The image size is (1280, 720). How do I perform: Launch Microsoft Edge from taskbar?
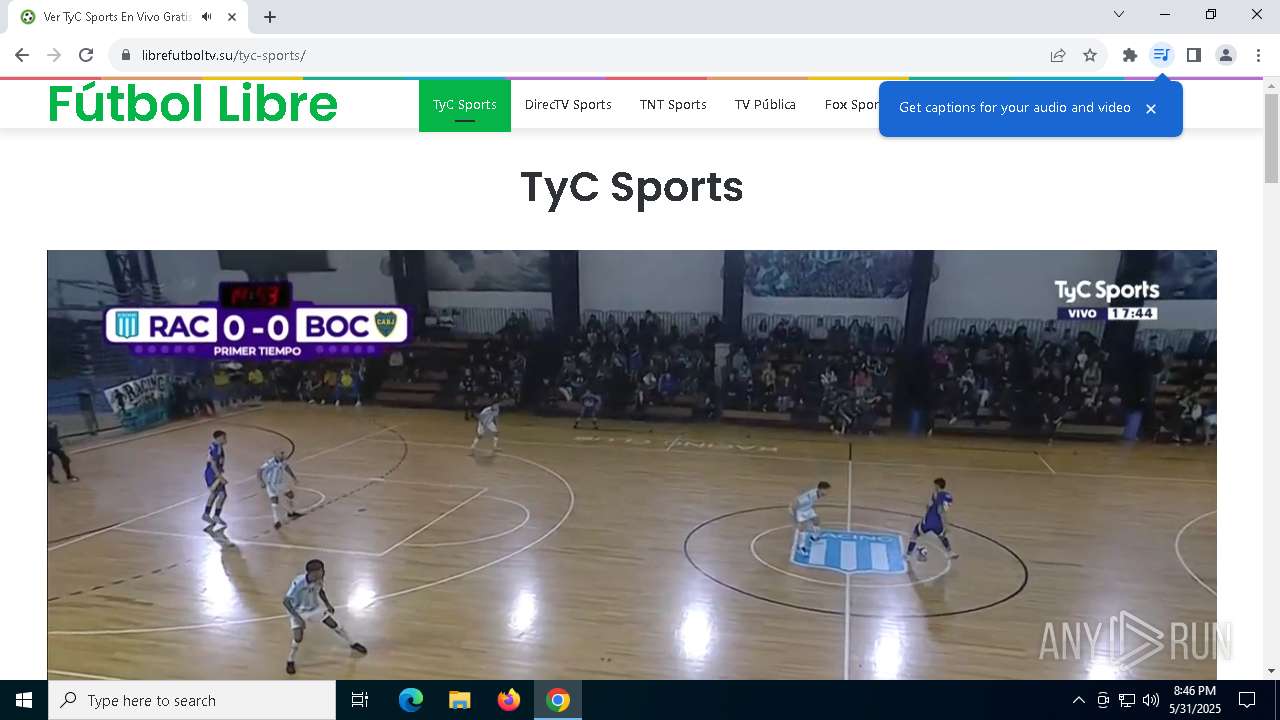pos(411,700)
